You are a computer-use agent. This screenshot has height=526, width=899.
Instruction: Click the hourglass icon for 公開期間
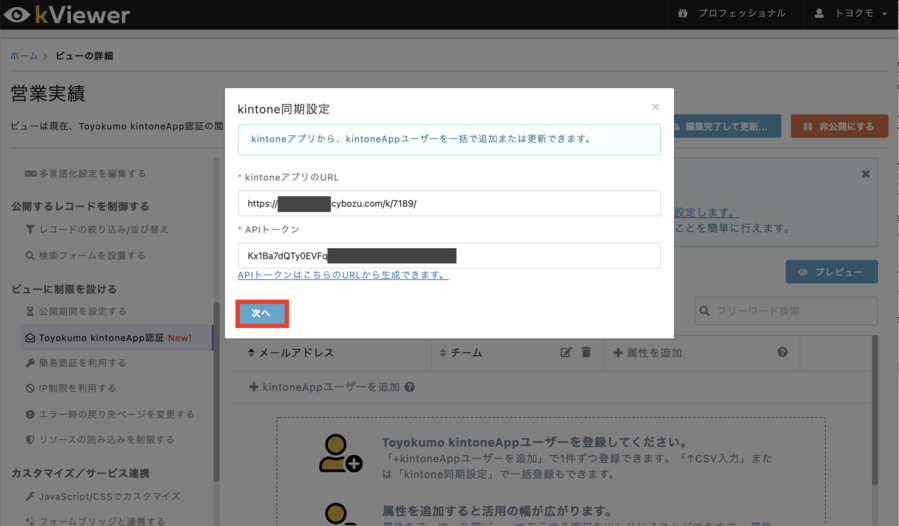click(x=30, y=311)
